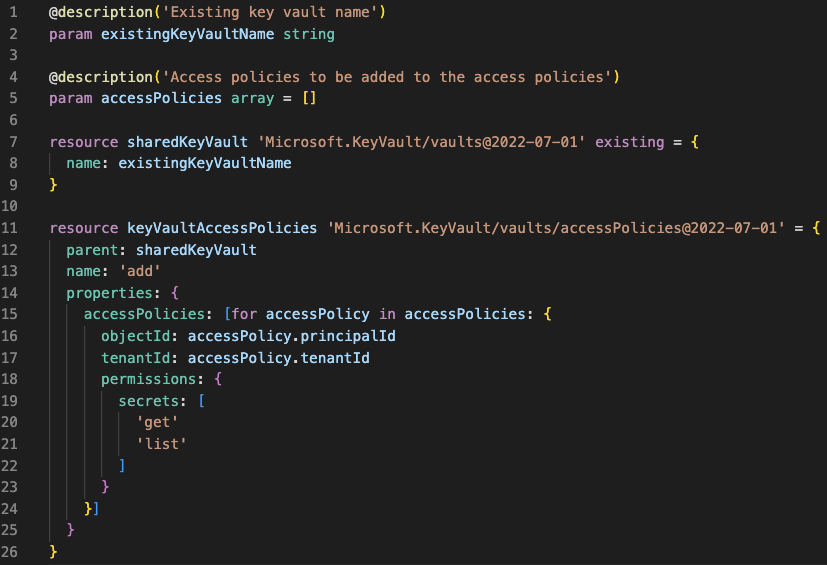Click the closing brace on line 9

pyautogui.click(x=53, y=185)
